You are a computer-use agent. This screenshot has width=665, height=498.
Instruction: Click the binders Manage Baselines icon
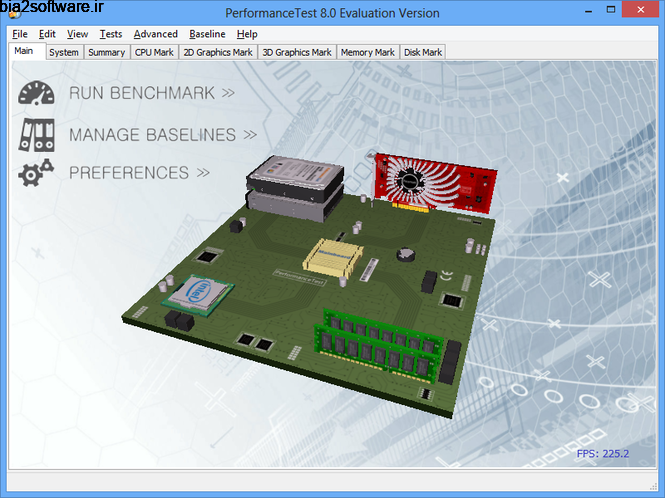click(36, 135)
